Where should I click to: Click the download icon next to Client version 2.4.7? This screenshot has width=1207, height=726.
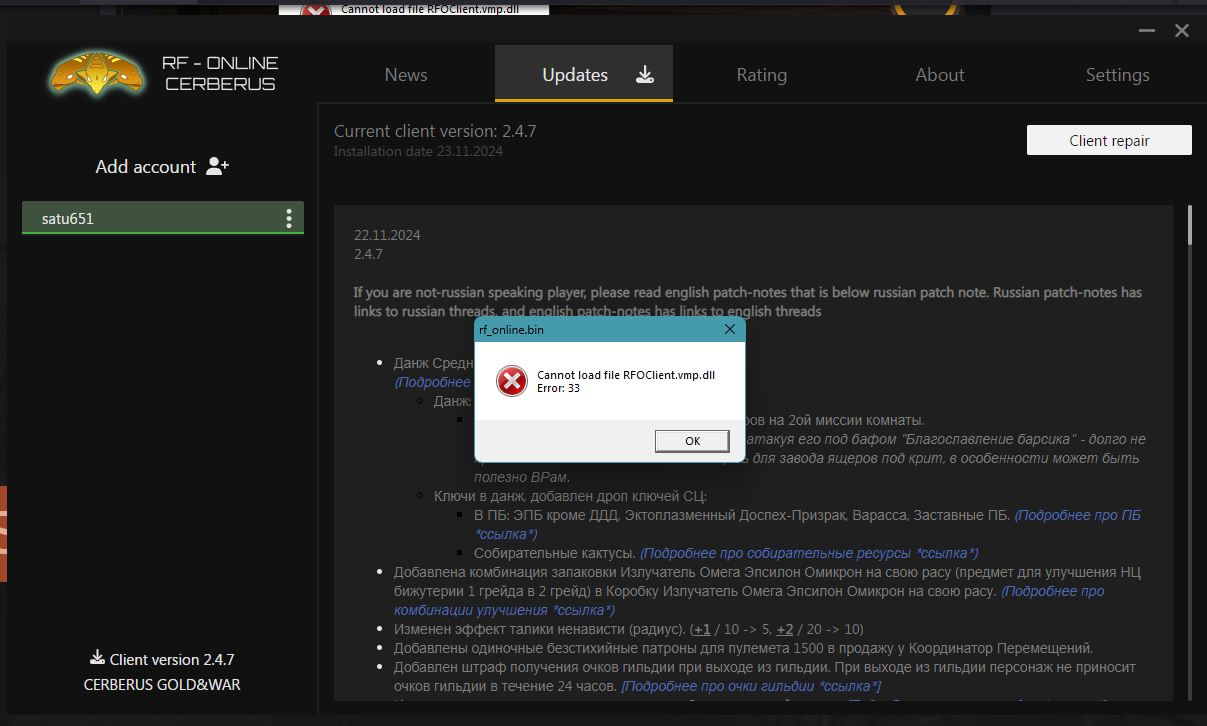pos(97,658)
